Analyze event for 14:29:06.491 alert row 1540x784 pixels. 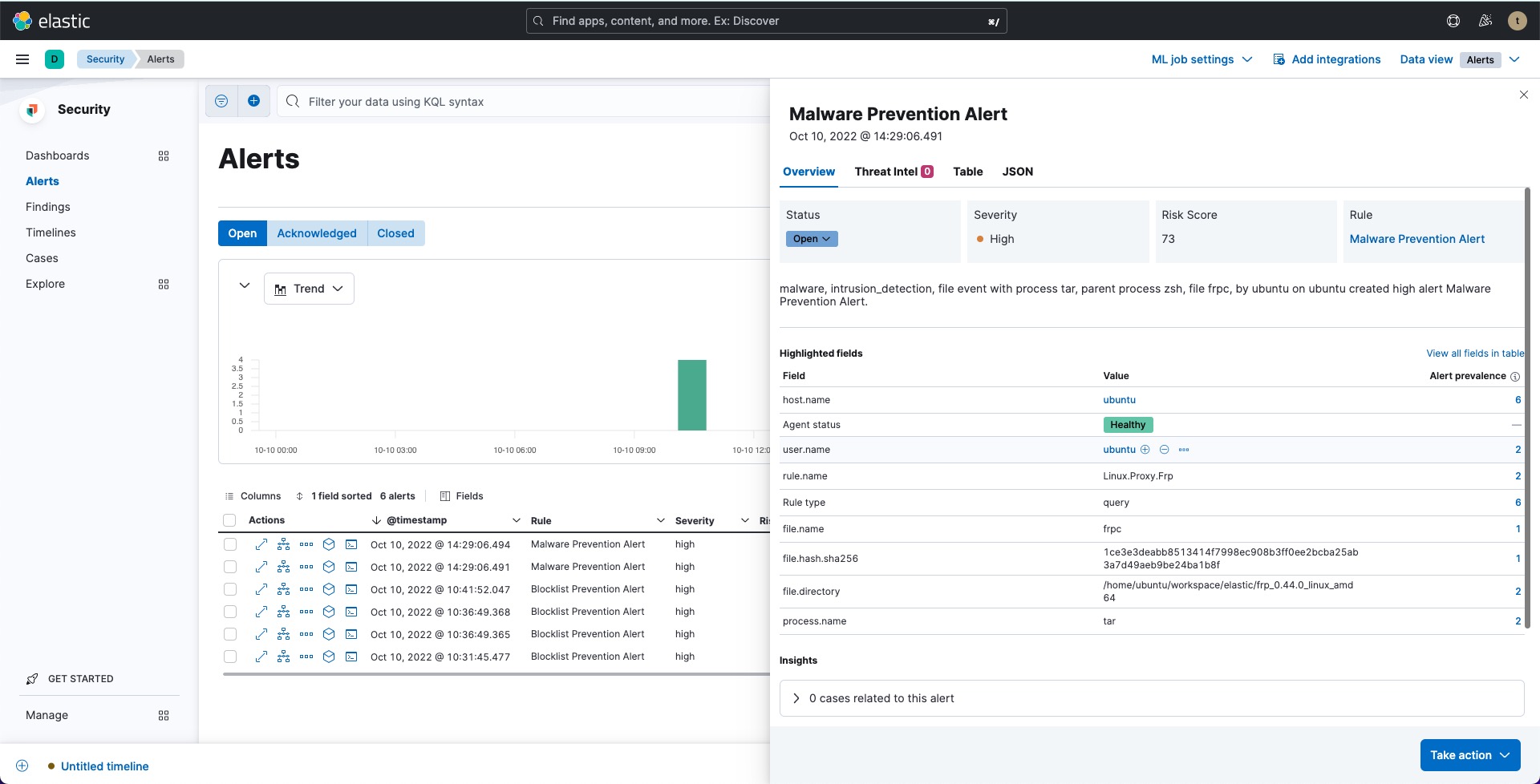point(283,567)
